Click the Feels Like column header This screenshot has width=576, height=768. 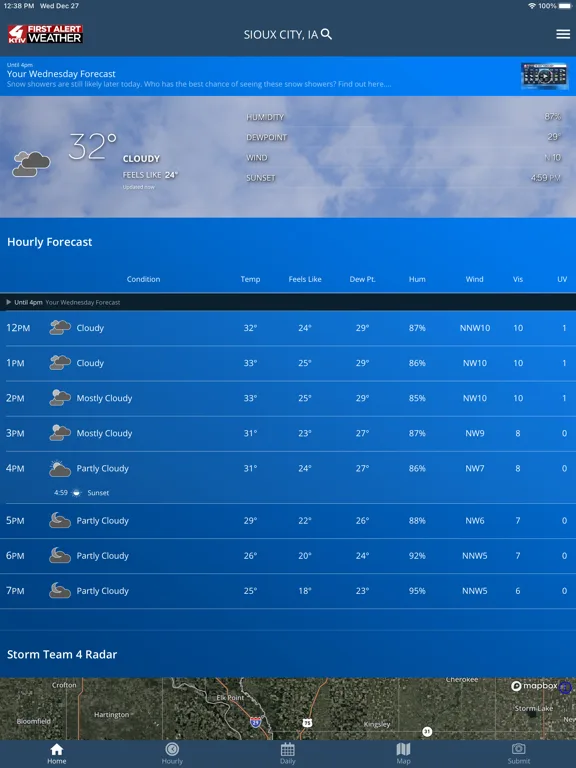pos(305,279)
